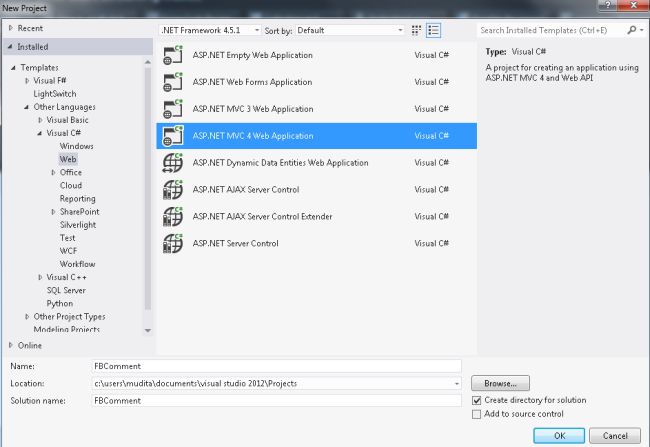This screenshot has height=447, width=650.
Task: Expand Other Project Types node
Action: (x=27, y=317)
